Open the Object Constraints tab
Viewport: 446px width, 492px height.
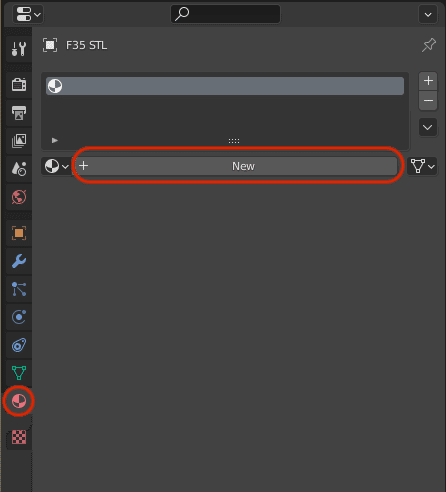[19, 345]
